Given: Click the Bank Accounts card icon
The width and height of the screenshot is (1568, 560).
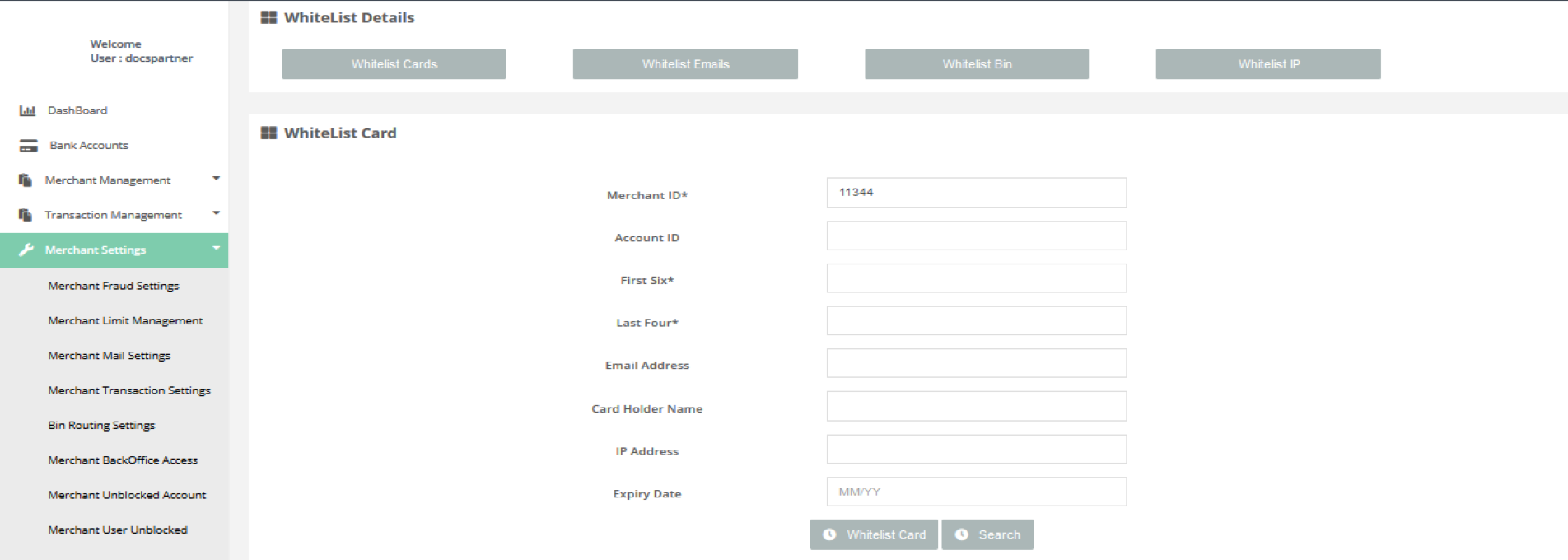Looking at the screenshot, I should click(x=29, y=146).
